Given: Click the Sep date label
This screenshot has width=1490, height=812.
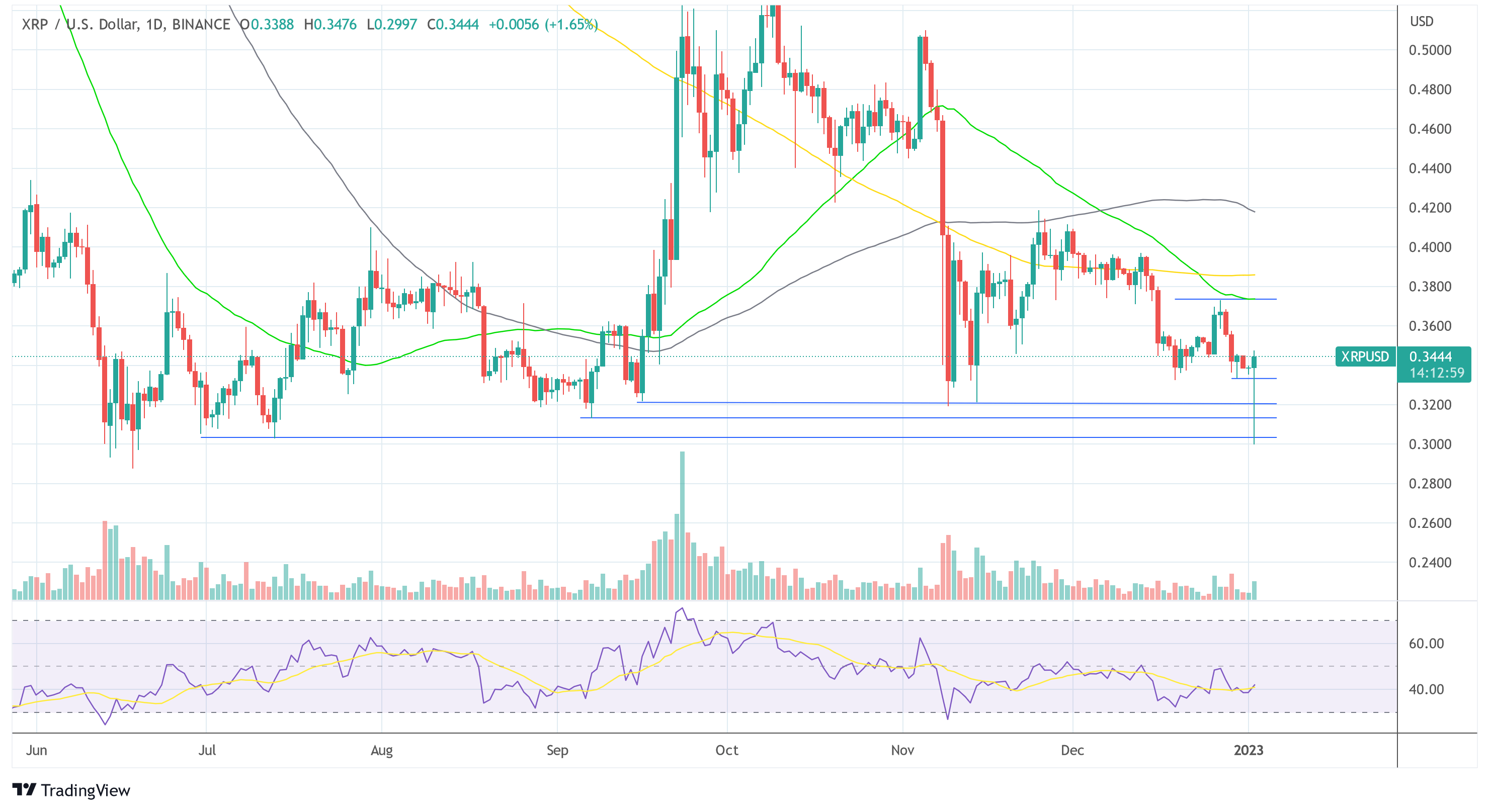Looking at the screenshot, I should (557, 750).
